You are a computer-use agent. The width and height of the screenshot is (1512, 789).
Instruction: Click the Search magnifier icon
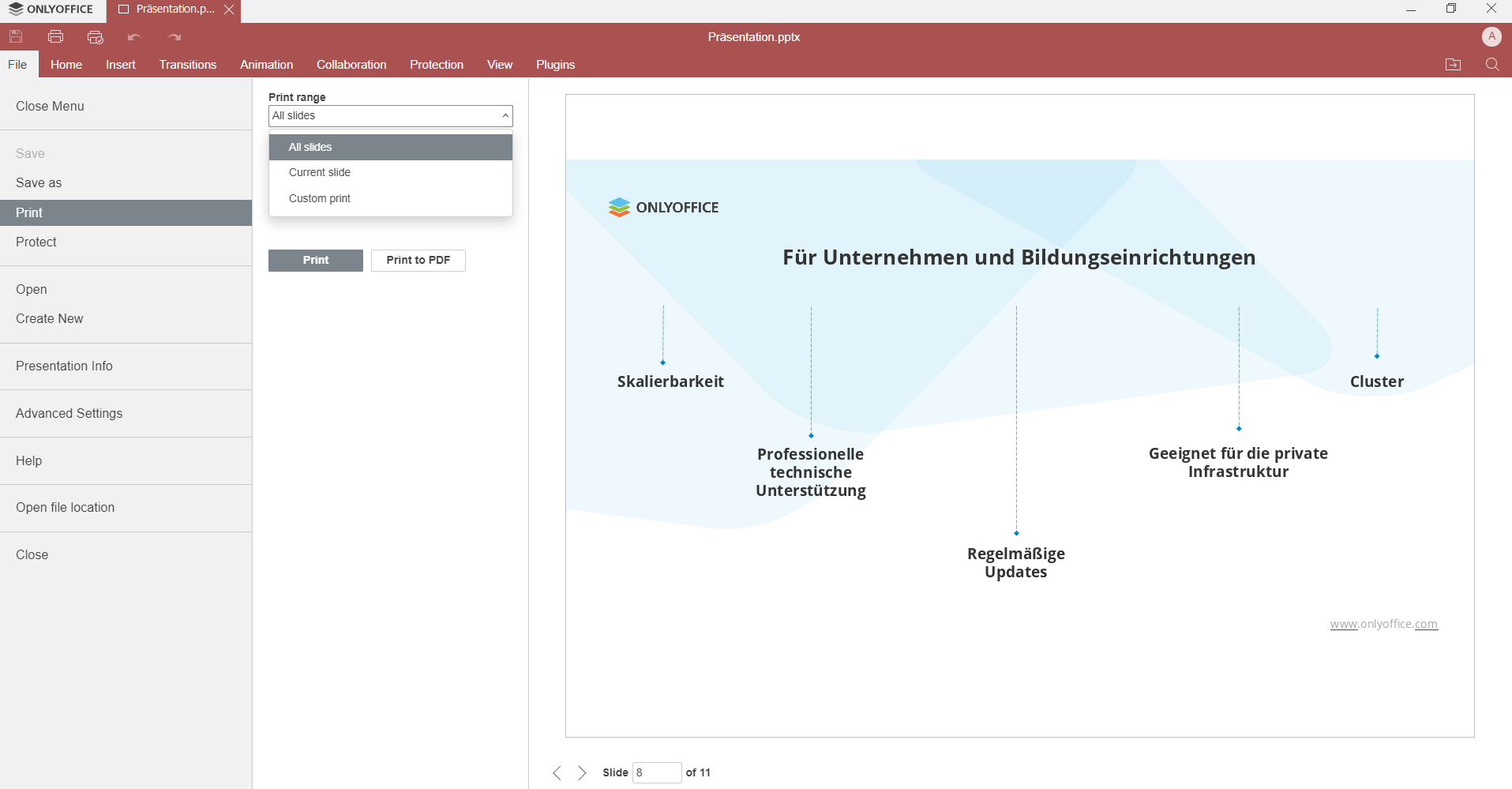[x=1491, y=65]
